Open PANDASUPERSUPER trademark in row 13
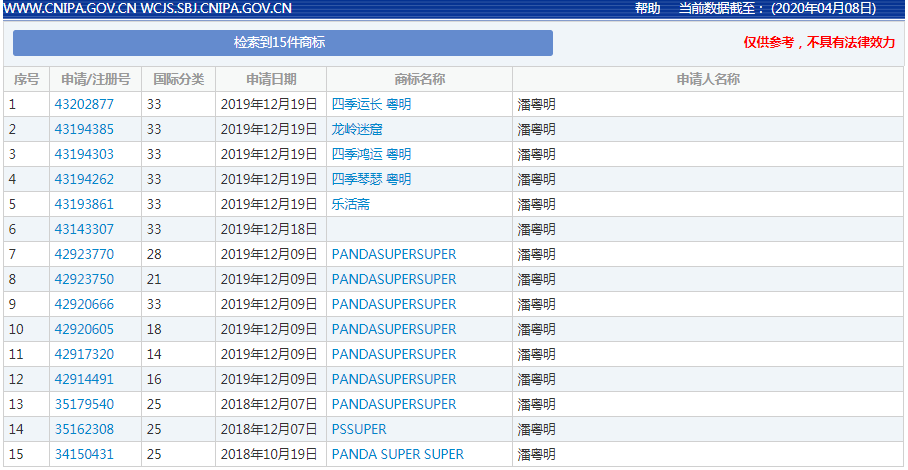This screenshot has height=470, width=908. 394,404
